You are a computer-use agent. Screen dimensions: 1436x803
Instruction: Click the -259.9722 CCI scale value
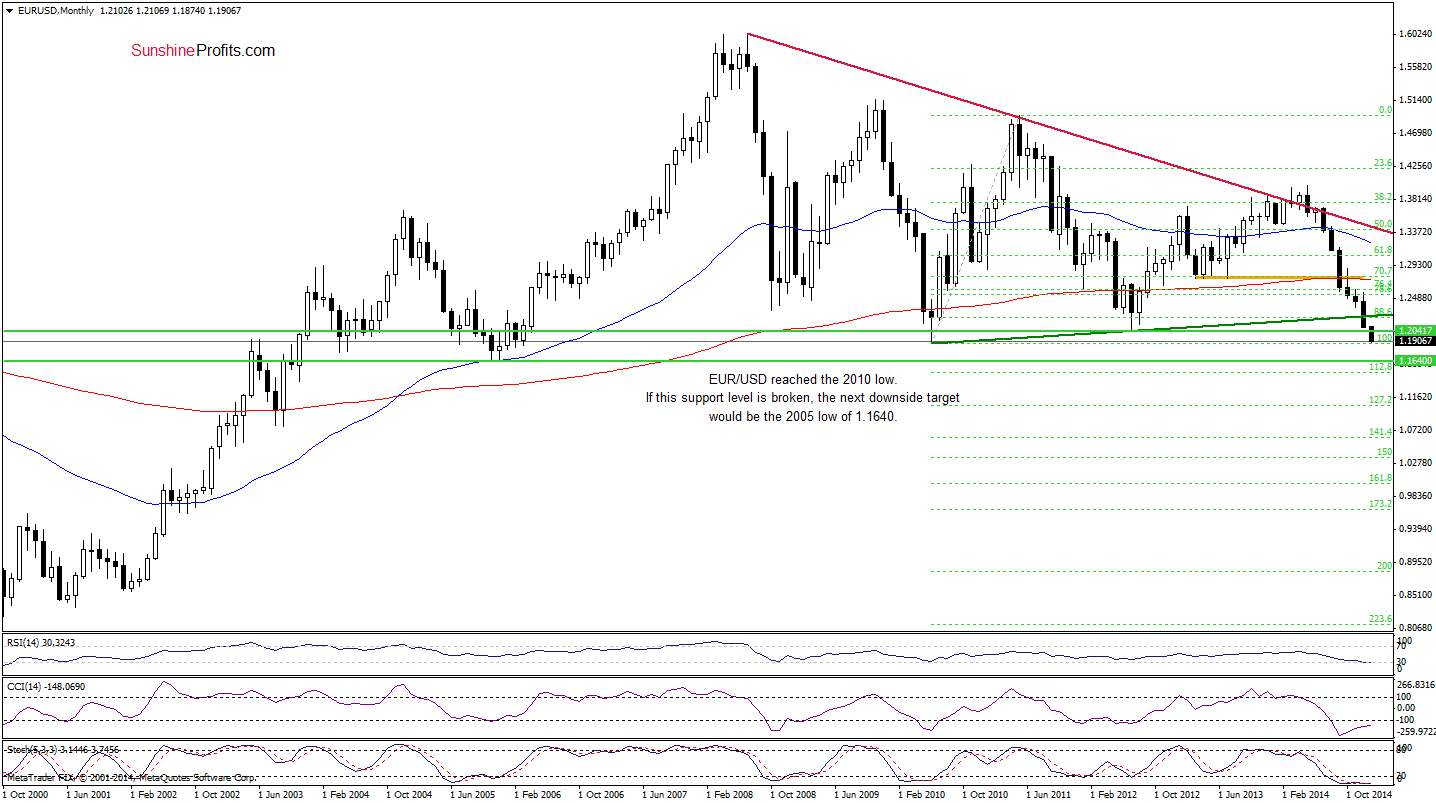1414,732
